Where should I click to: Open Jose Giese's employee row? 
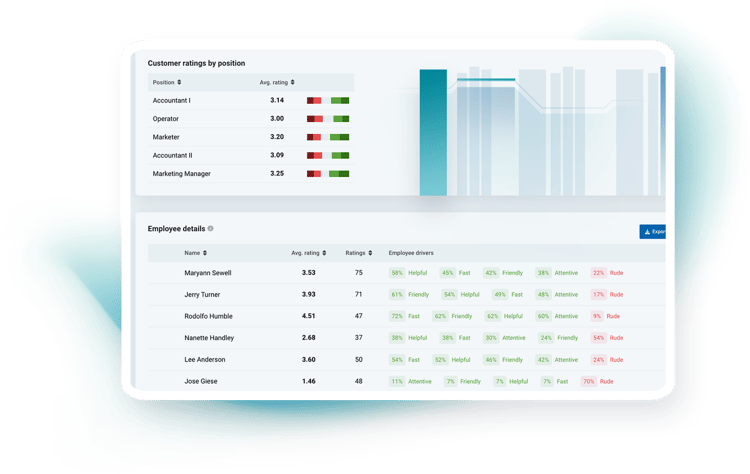[x=407, y=381]
